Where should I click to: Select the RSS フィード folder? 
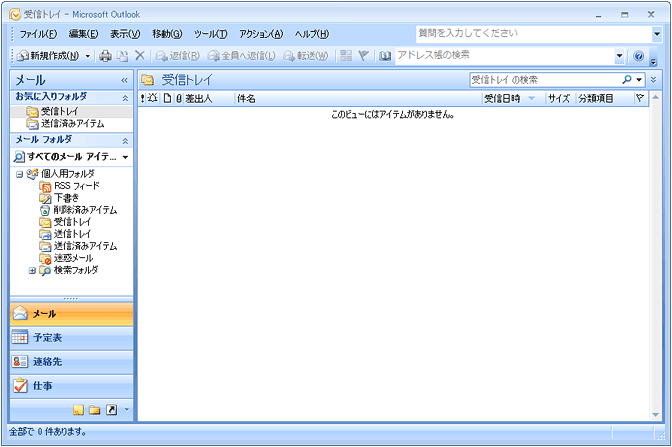pos(69,186)
